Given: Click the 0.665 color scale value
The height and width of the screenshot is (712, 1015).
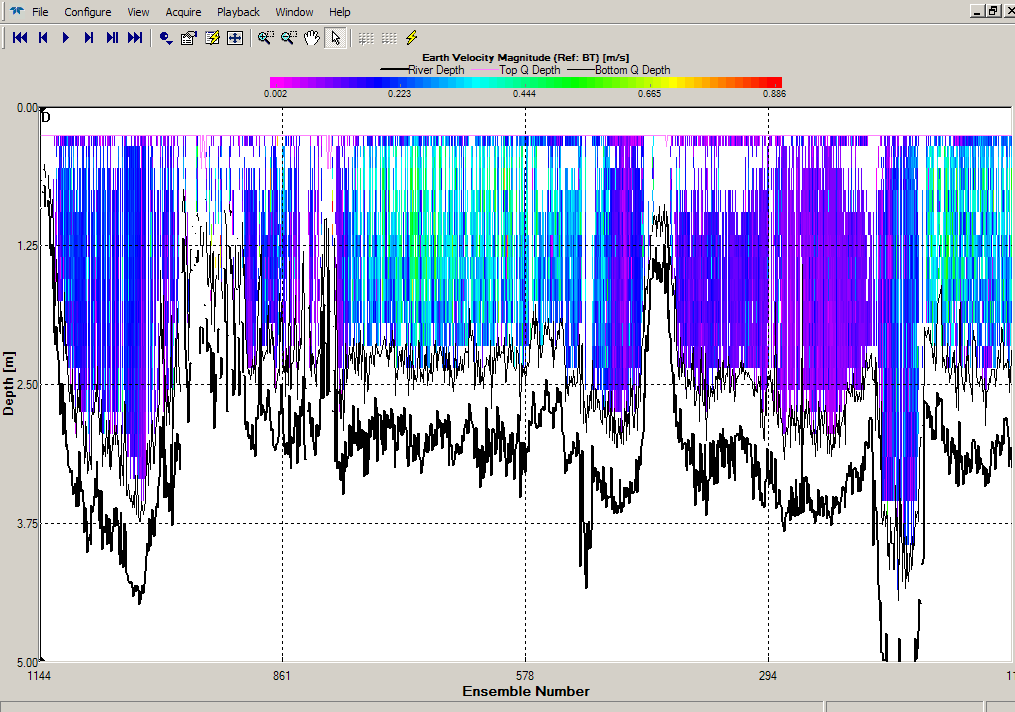Looking at the screenshot, I should [x=649, y=93].
